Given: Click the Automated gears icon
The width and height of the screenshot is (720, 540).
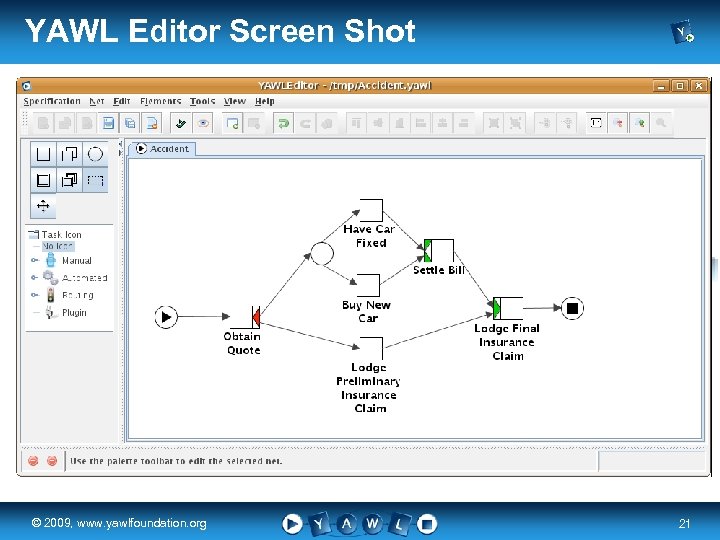Looking at the screenshot, I should coord(51,277).
